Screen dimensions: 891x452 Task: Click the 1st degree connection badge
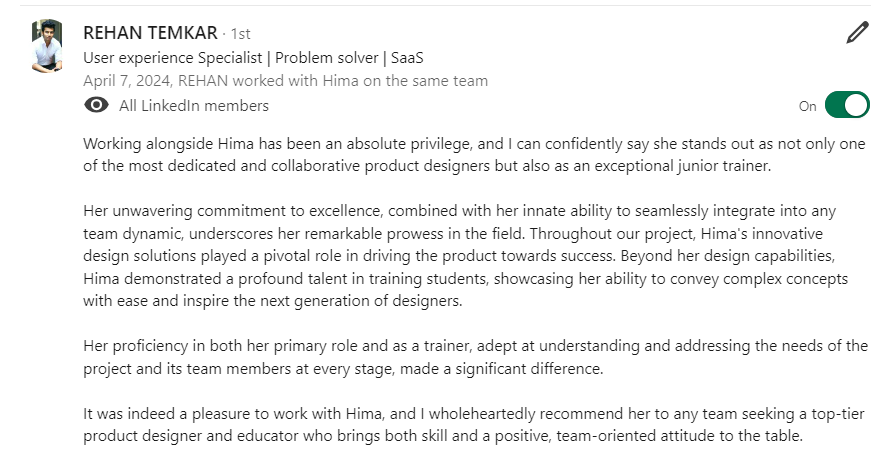pyautogui.click(x=241, y=34)
